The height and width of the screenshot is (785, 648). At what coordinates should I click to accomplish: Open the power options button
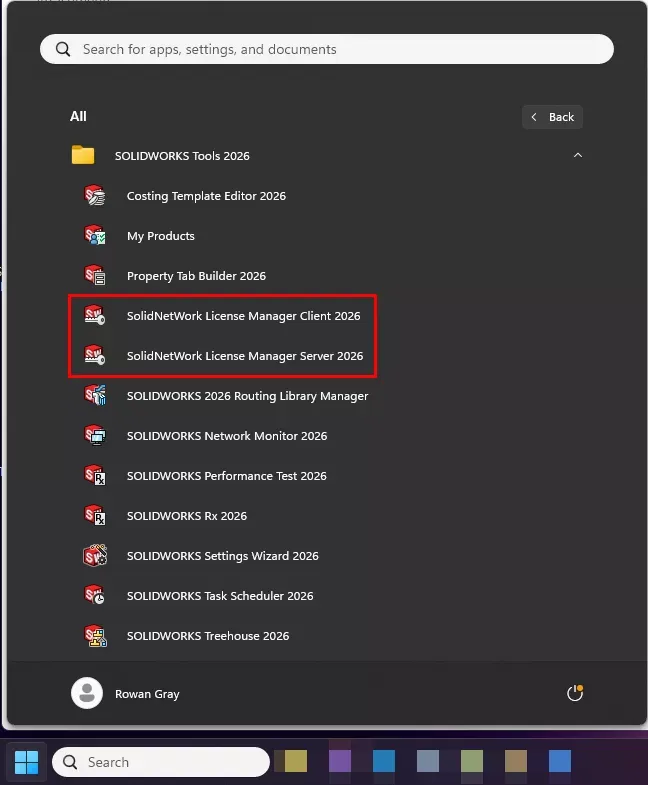(x=574, y=694)
